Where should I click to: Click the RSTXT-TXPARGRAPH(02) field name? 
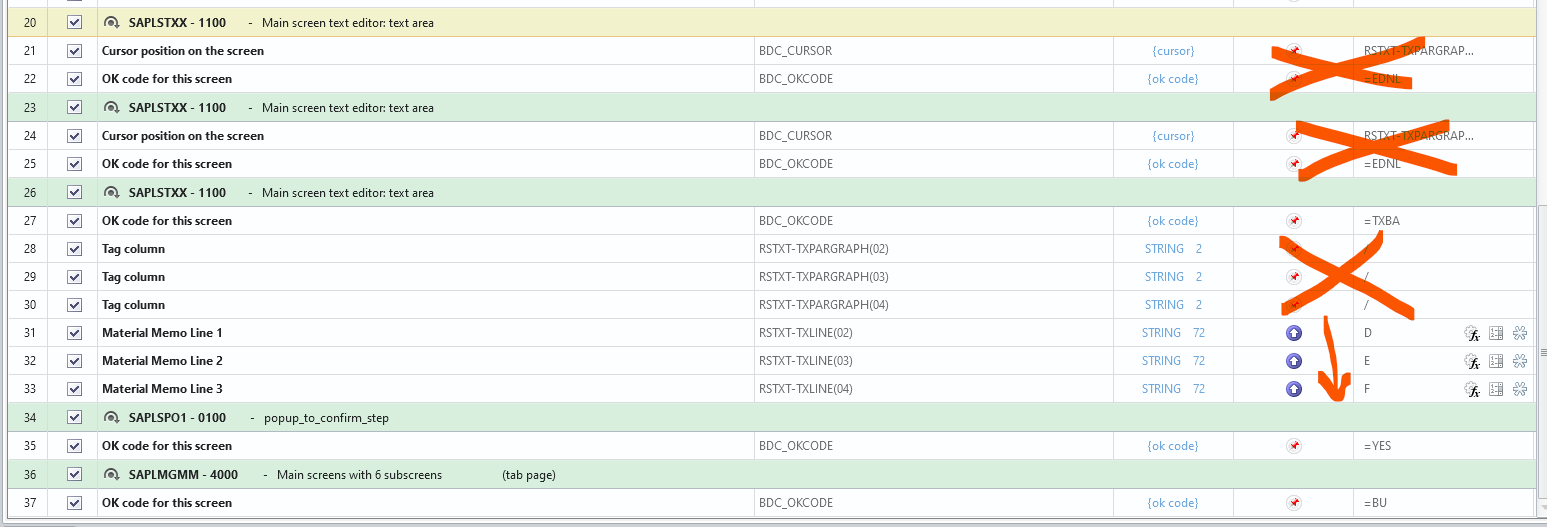[x=824, y=248]
